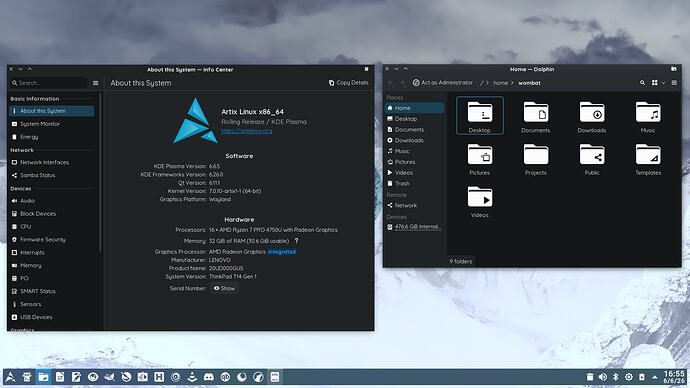Open SMART Status page
Viewport: 690px width, 388px height.
pos(51,291)
